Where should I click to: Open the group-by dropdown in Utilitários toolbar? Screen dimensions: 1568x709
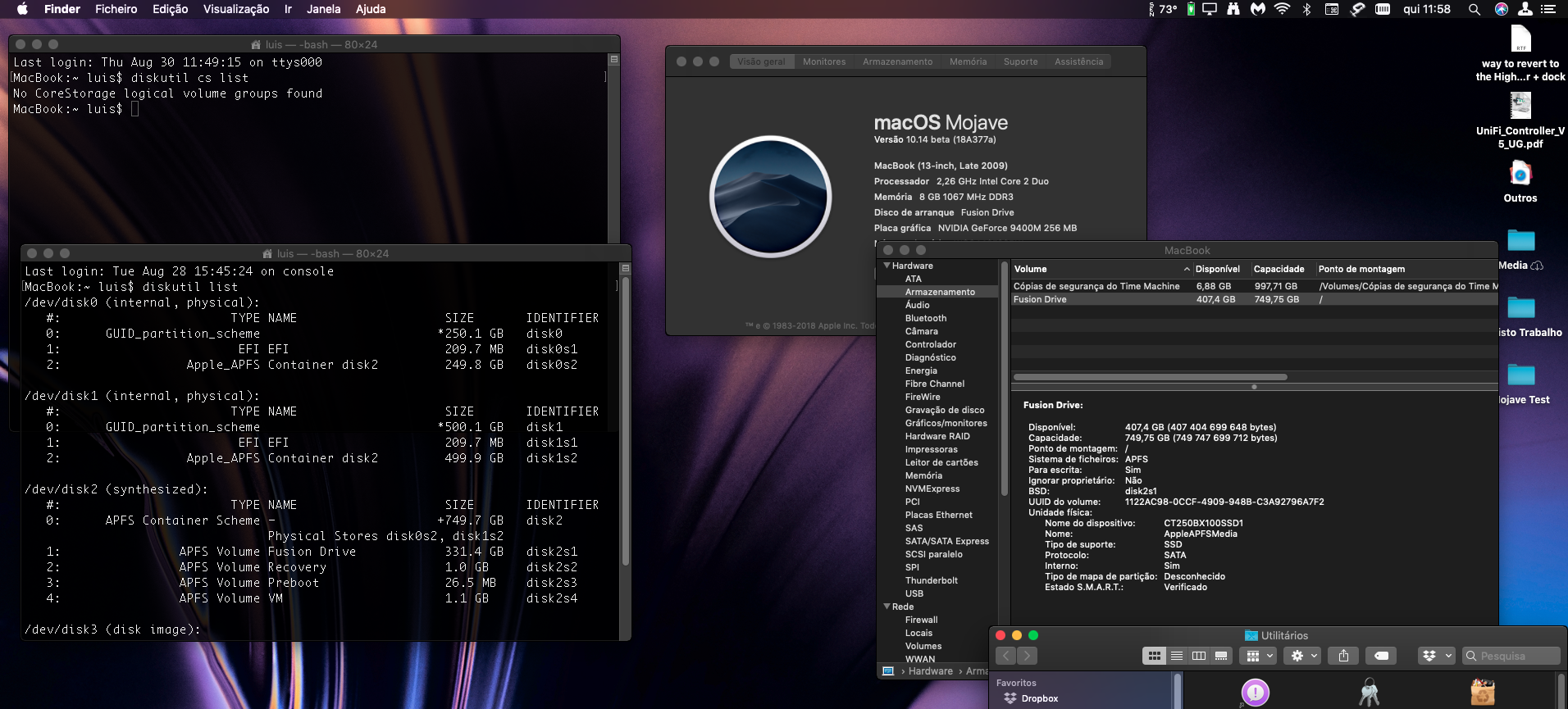[x=1258, y=656]
